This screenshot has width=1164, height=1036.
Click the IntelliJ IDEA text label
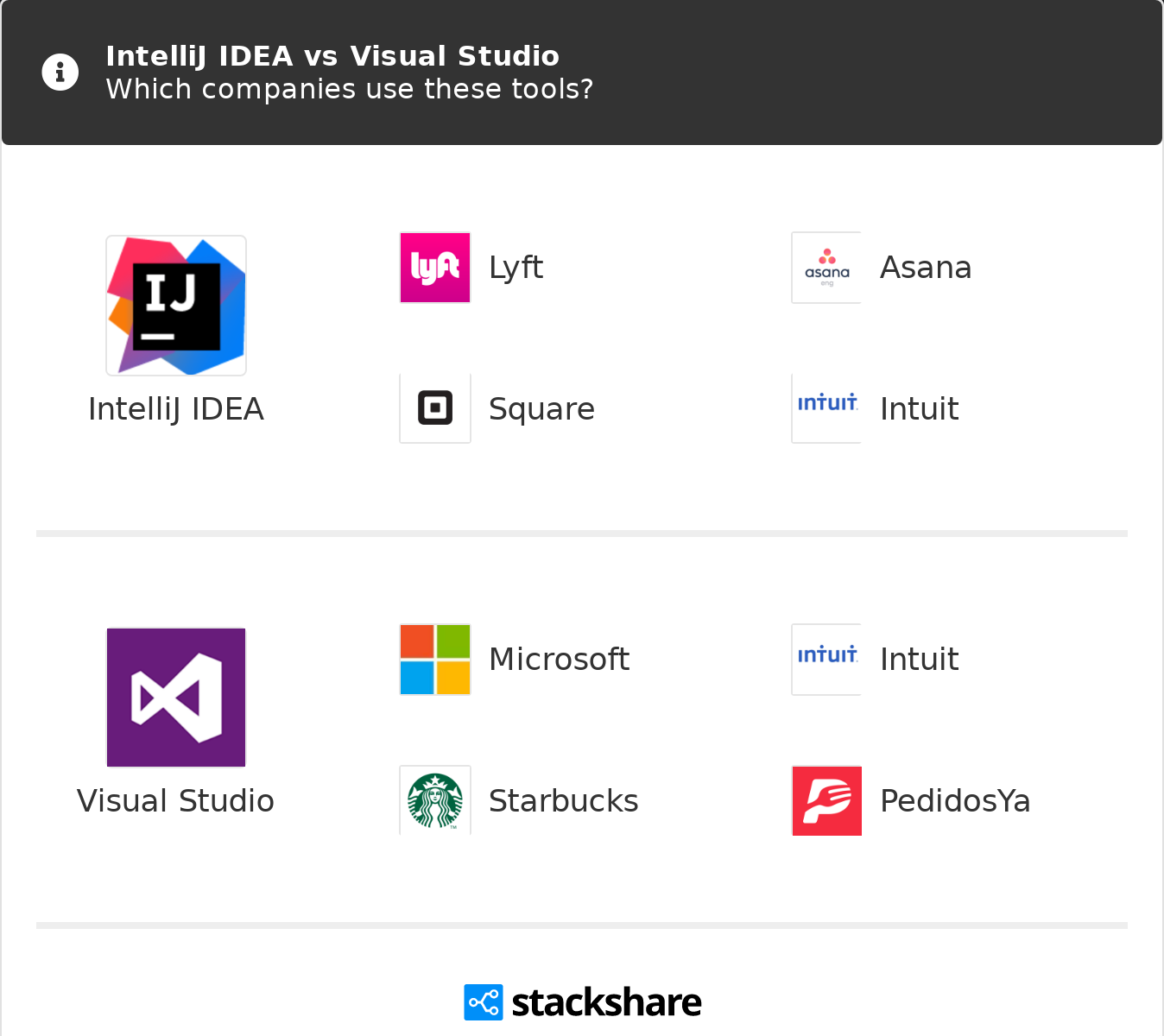point(176,409)
